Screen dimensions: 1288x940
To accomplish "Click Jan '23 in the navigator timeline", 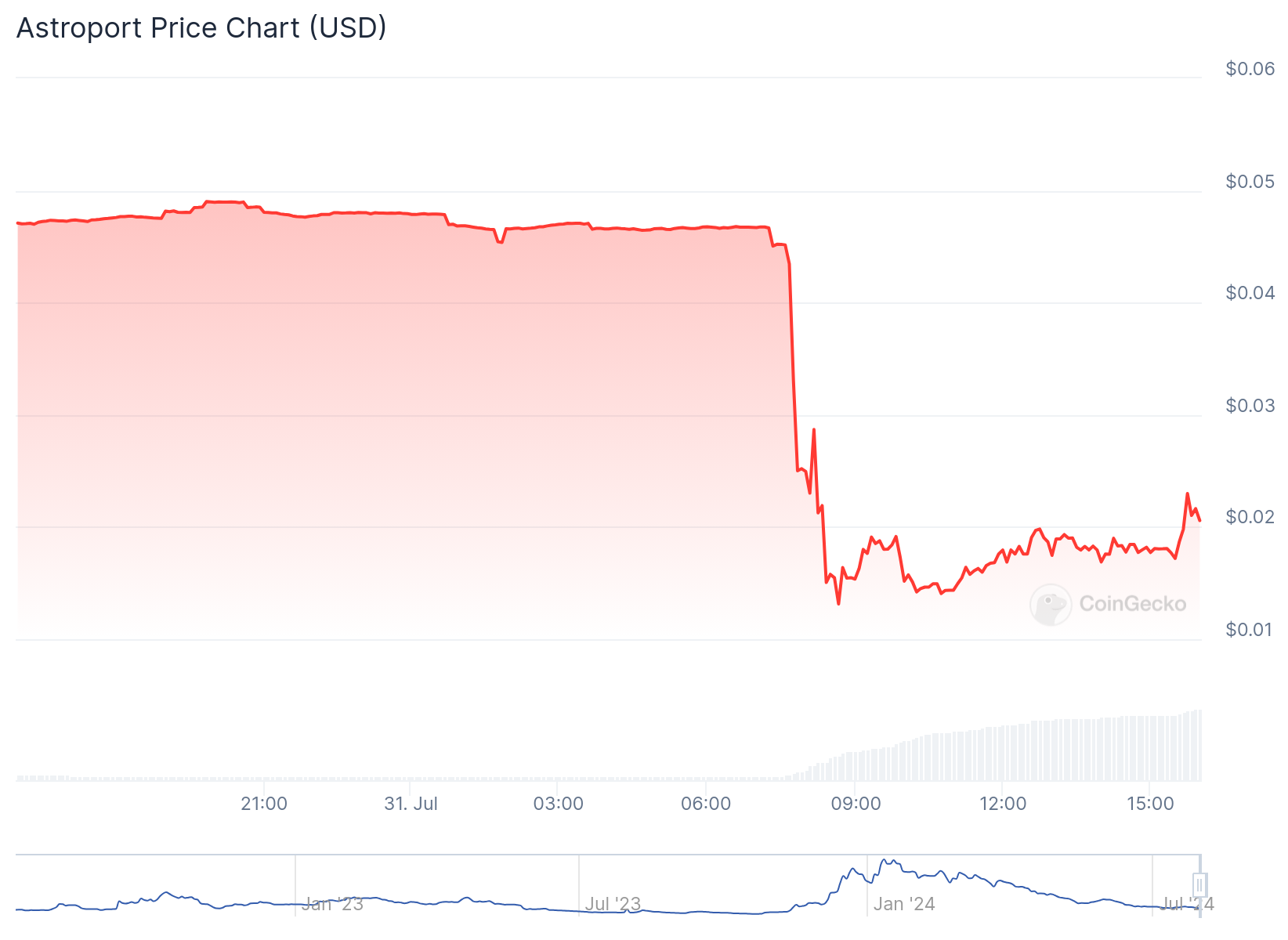I will 332,904.
